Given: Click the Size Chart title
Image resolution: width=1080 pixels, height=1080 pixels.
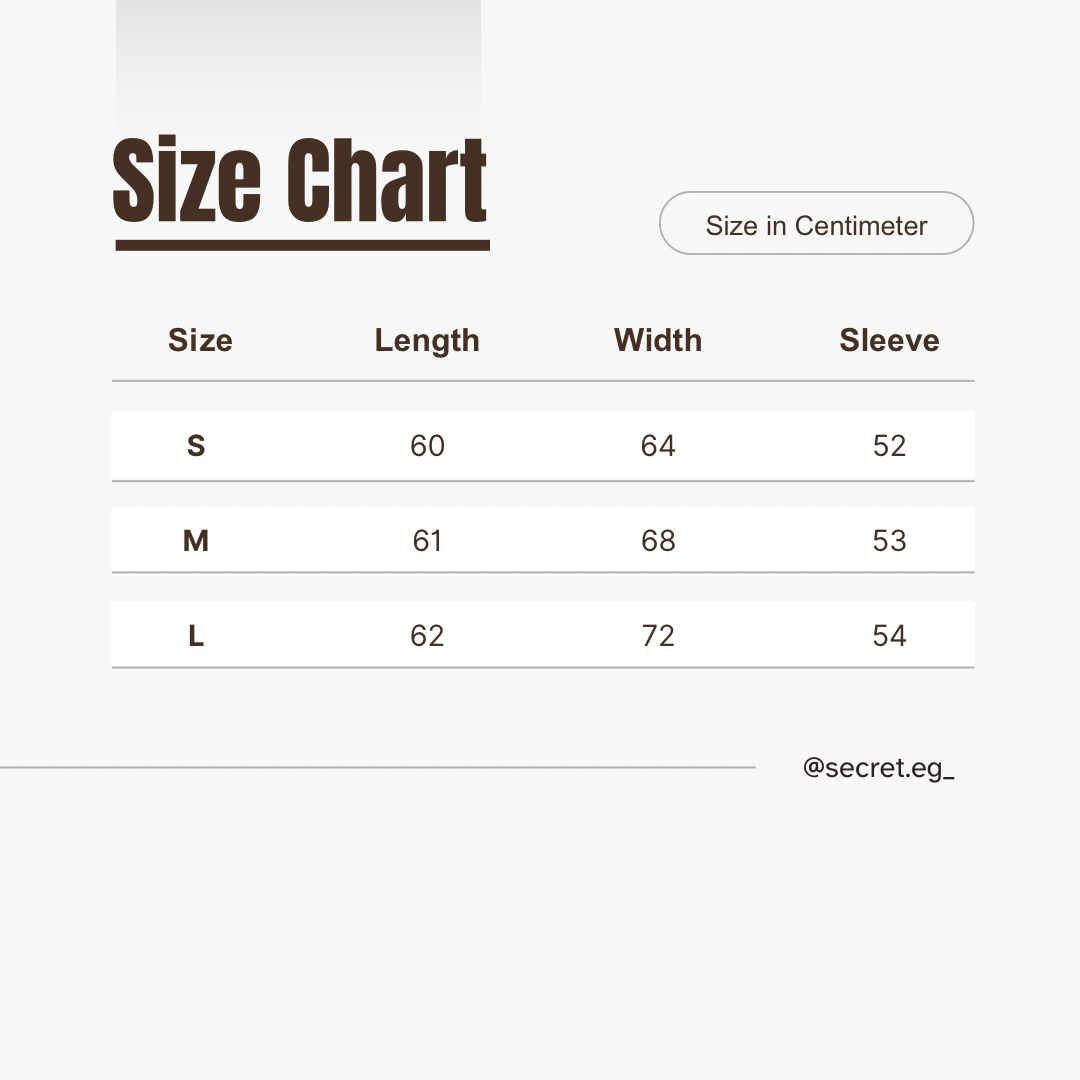Looking at the screenshot, I should click(300, 180).
